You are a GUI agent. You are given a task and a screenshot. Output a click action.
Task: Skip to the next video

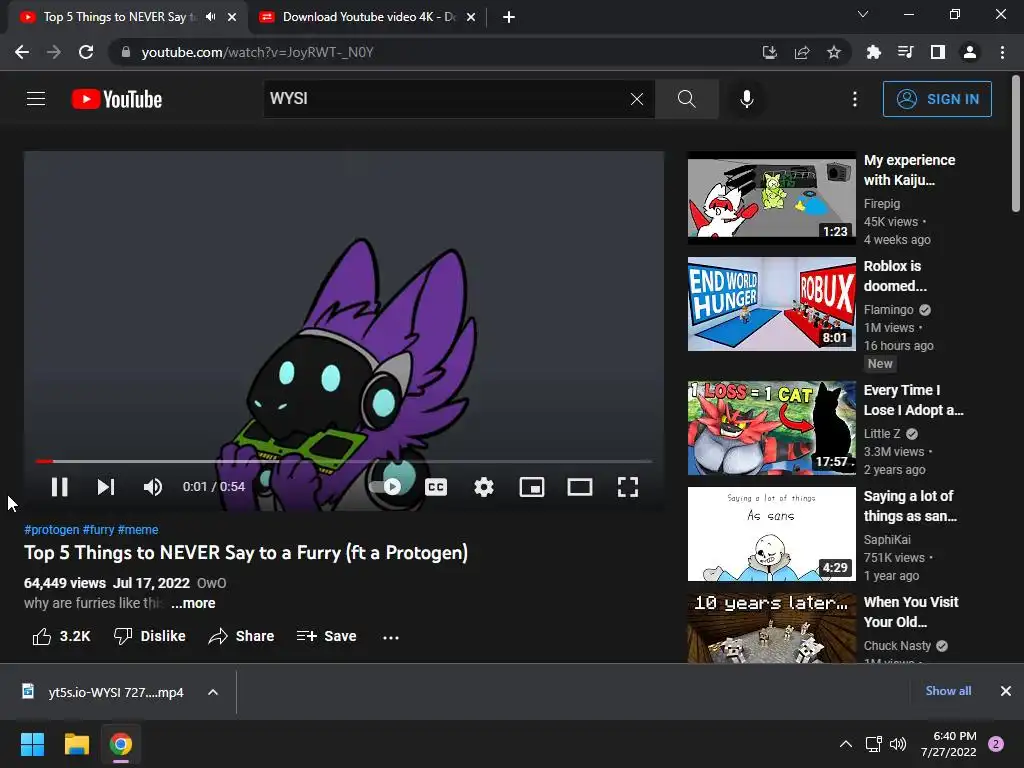pyautogui.click(x=106, y=487)
